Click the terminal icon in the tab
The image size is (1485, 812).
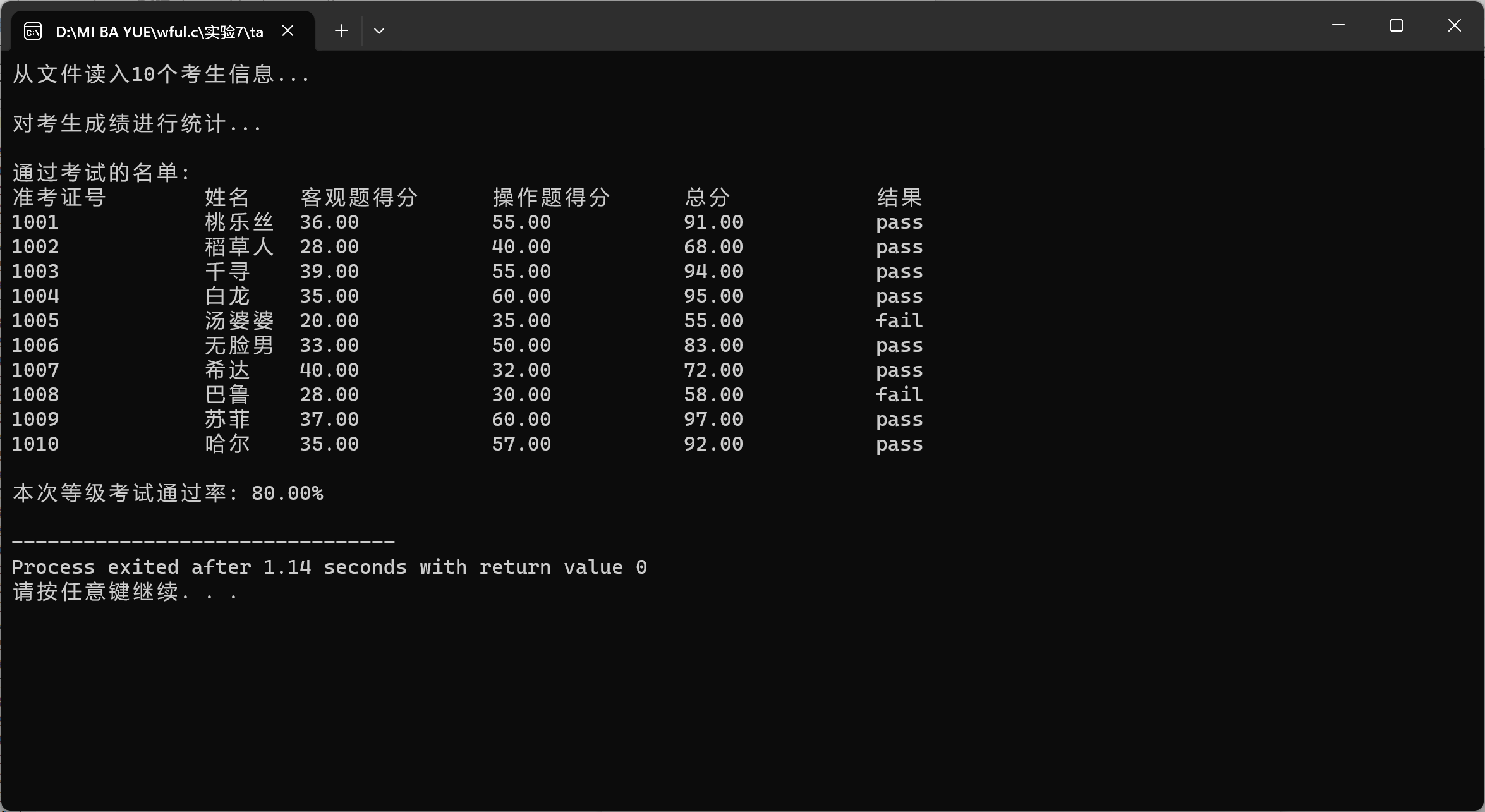pos(33,31)
